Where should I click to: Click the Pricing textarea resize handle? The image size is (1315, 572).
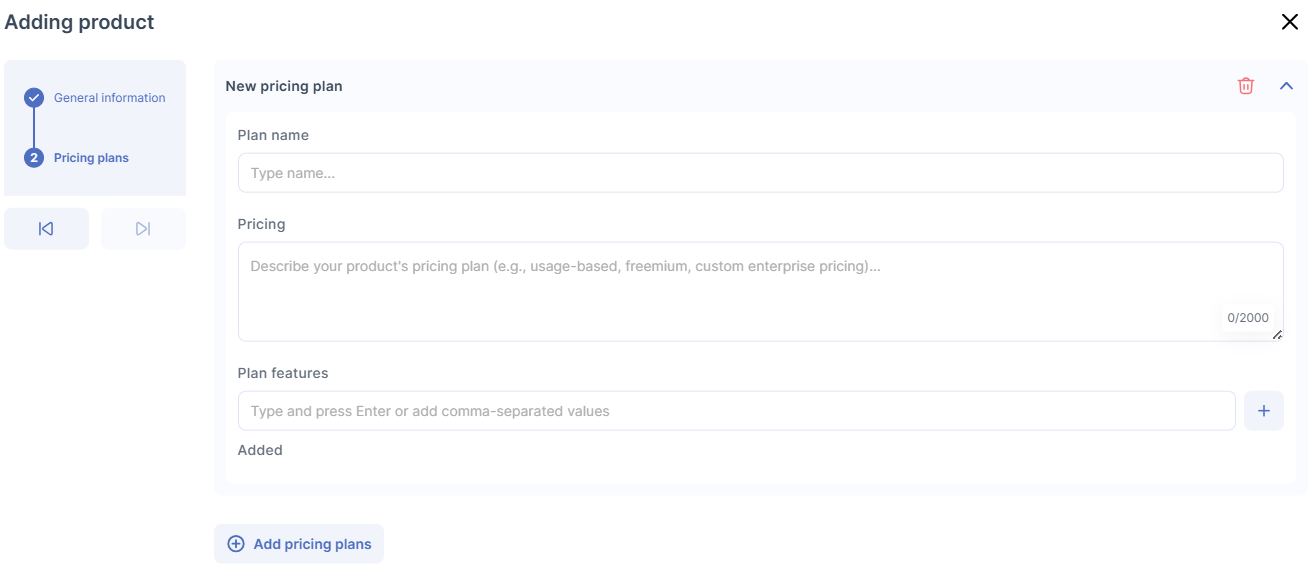[x=1277, y=335]
